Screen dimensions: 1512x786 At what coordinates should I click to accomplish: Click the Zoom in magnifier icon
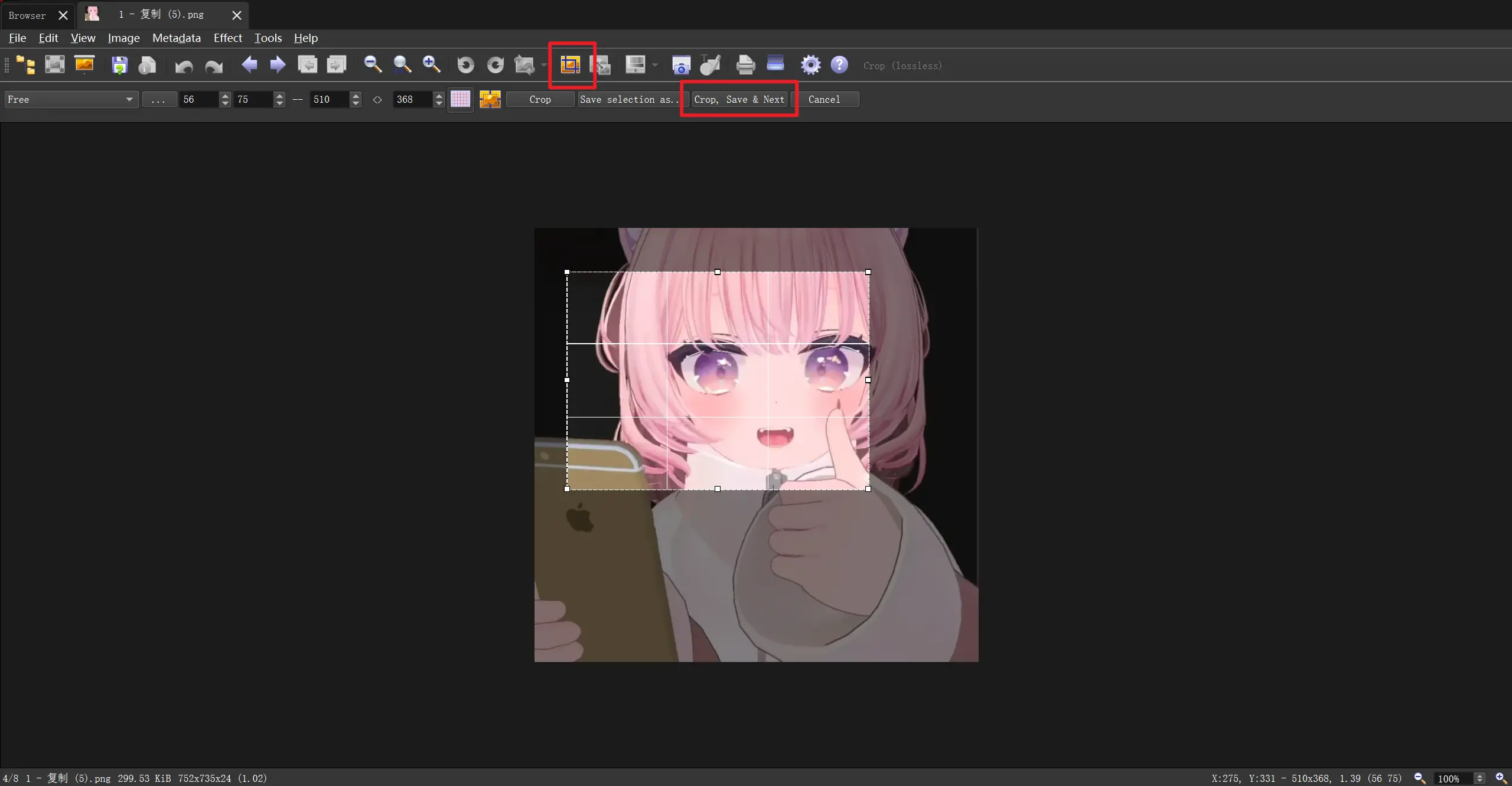432,65
